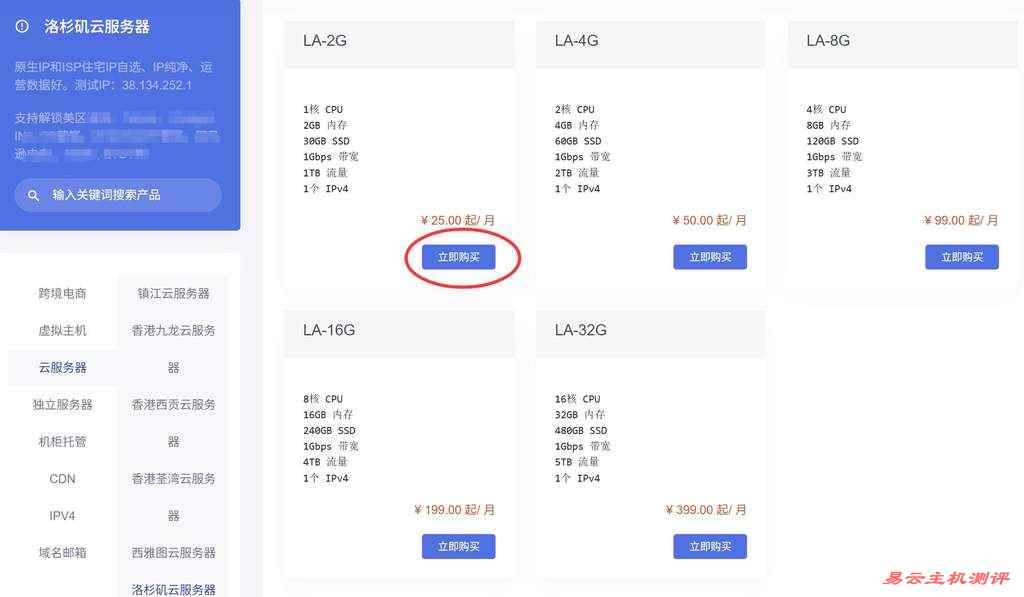The image size is (1024, 597).
Task: Purchase the LA-4G plan
Action: (x=710, y=257)
